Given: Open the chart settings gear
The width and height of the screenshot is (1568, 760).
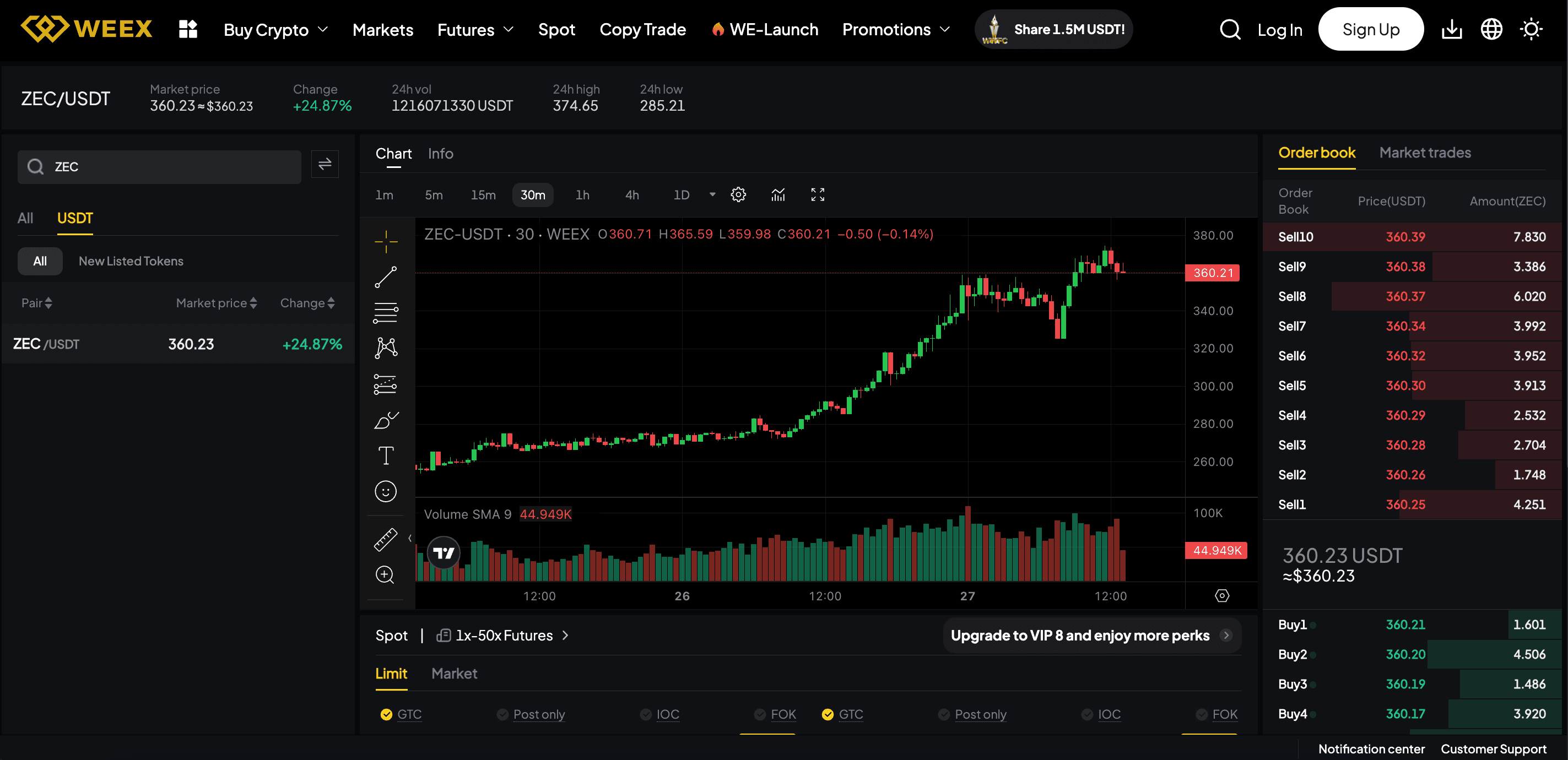Looking at the screenshot, I should point(738,195).
